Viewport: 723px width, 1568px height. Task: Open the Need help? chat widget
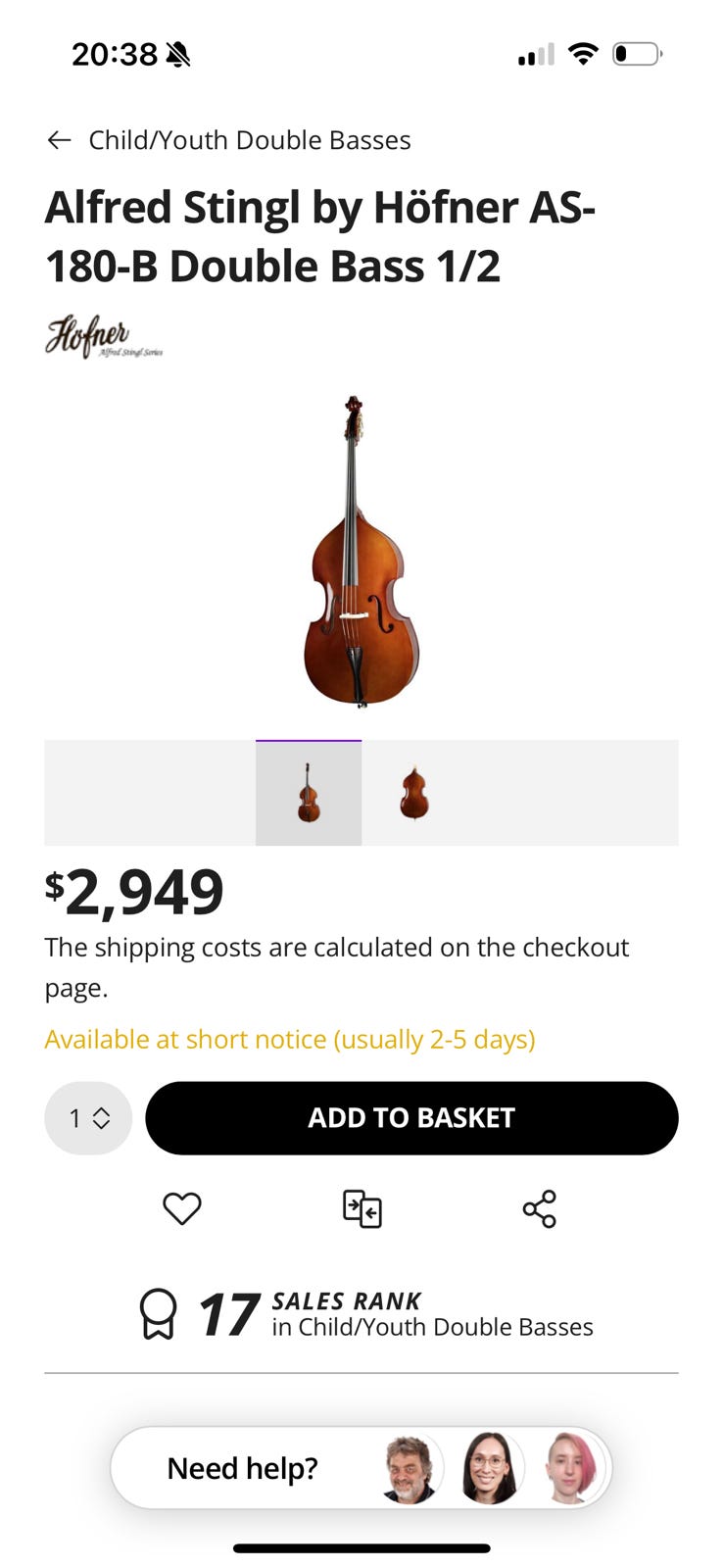coord(242,1468)
